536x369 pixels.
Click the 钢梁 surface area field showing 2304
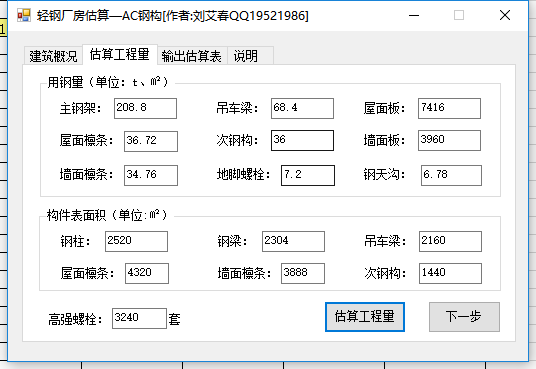pyautogui.click(x=293, y=241)
